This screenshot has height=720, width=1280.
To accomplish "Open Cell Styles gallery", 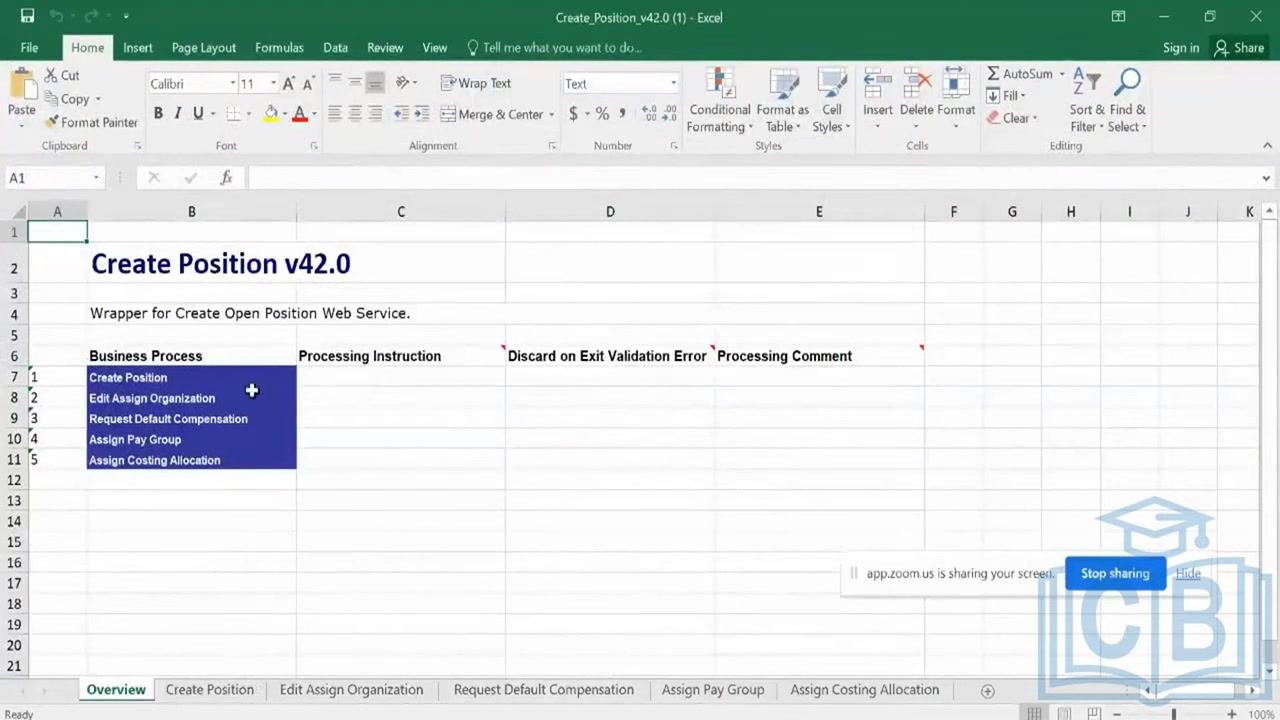I will coord(831,101).
